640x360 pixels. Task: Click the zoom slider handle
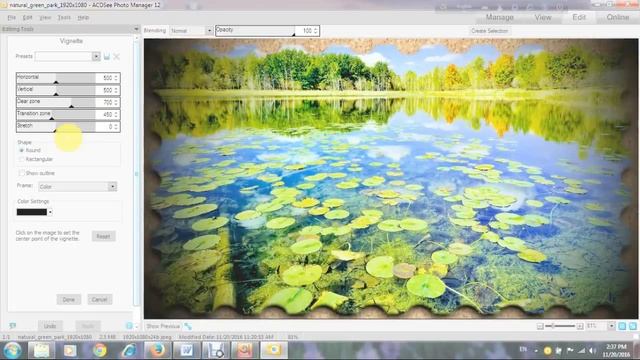553,326
